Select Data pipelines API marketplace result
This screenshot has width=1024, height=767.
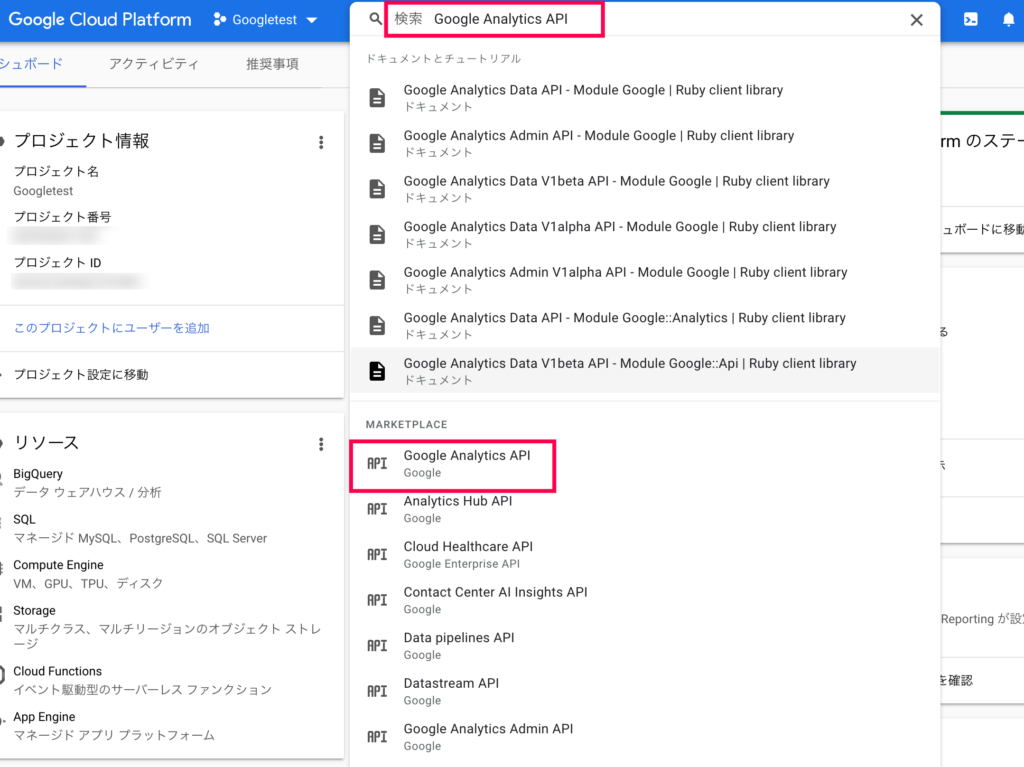coord(645,645)
